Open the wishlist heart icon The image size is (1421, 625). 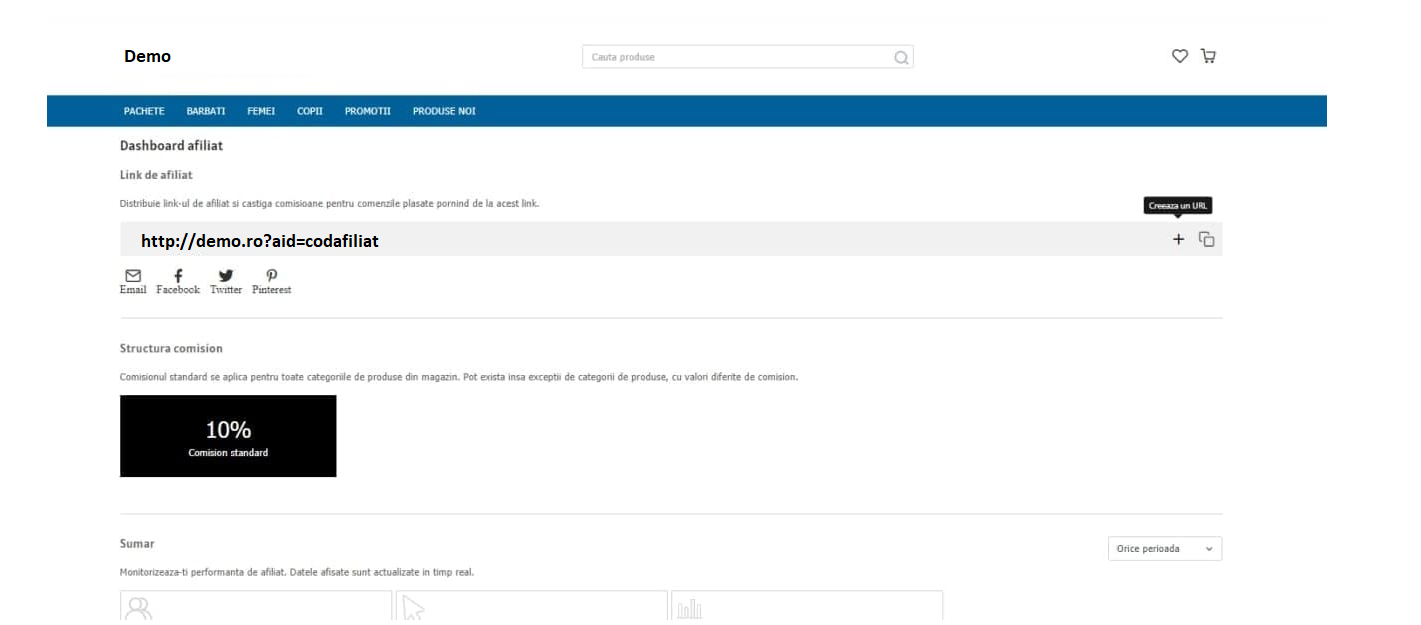point(1180,56)
